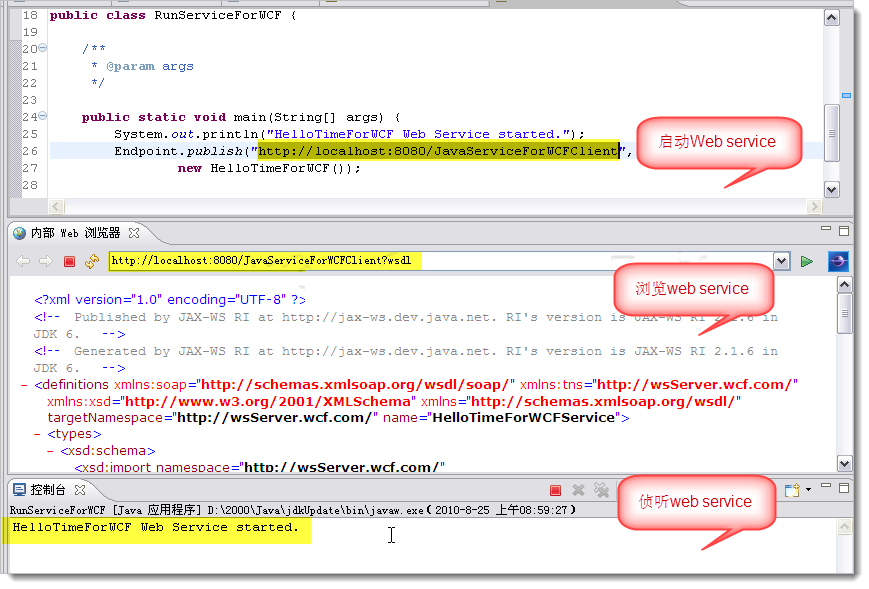Click browser pane scrollbar thumb
Image resolution: width=869 pixels, height=589 pixels.
(x=845, y=314)
